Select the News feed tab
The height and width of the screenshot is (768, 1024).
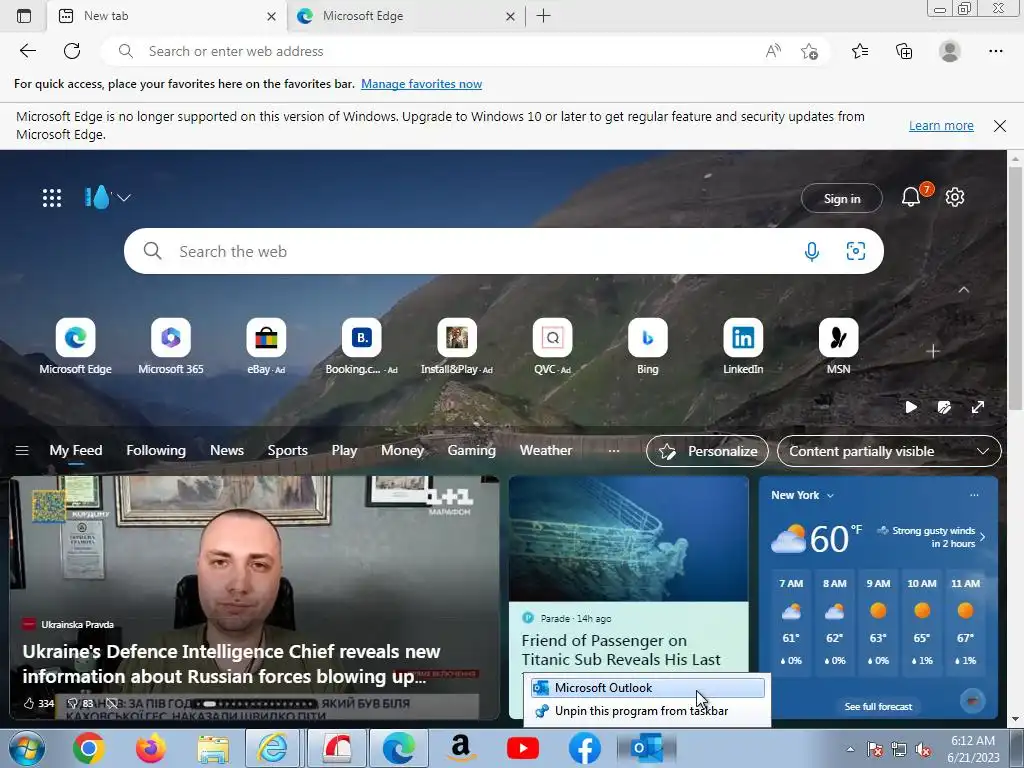coord(227,451)
